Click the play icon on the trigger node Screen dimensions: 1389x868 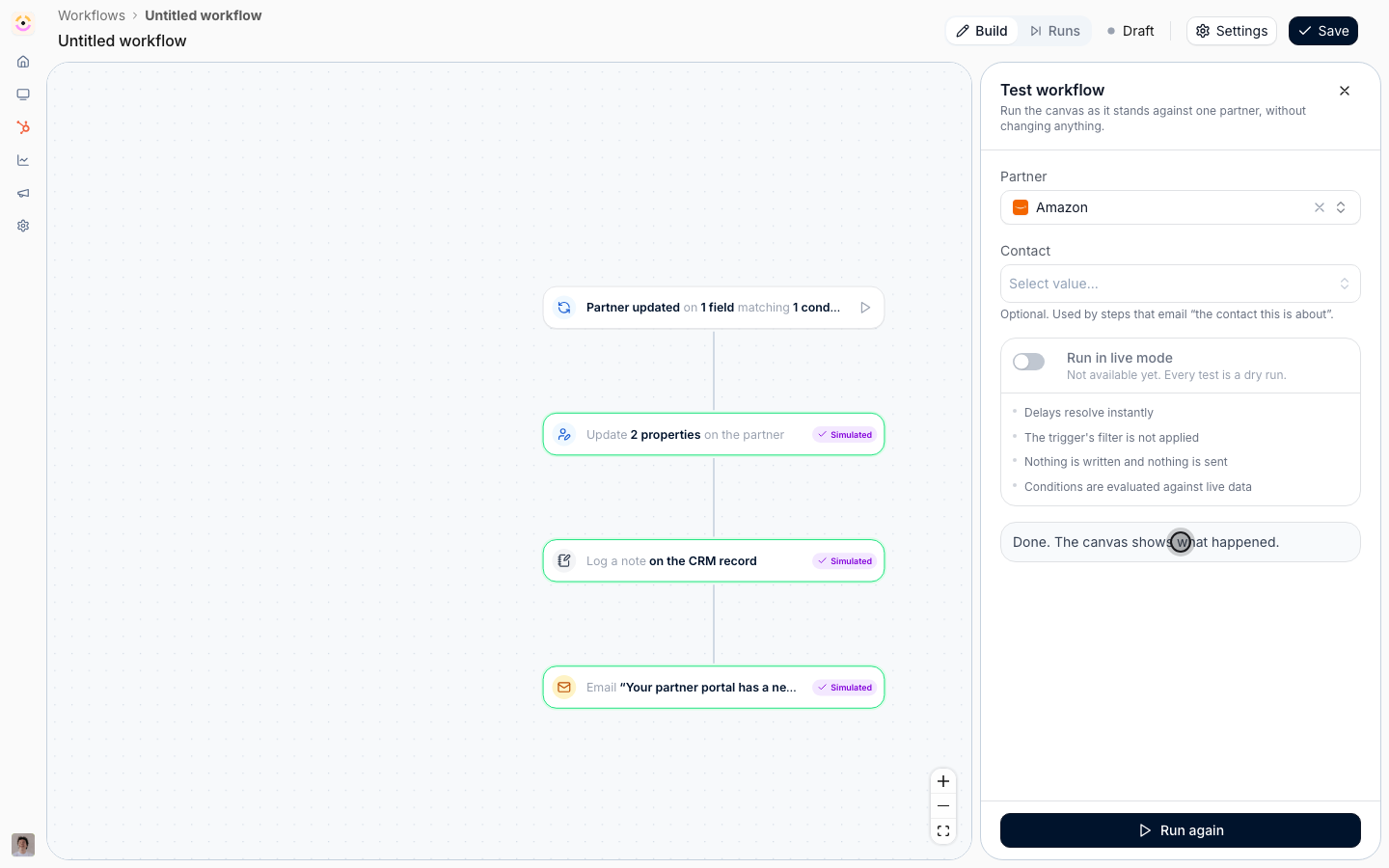[865, 308]
